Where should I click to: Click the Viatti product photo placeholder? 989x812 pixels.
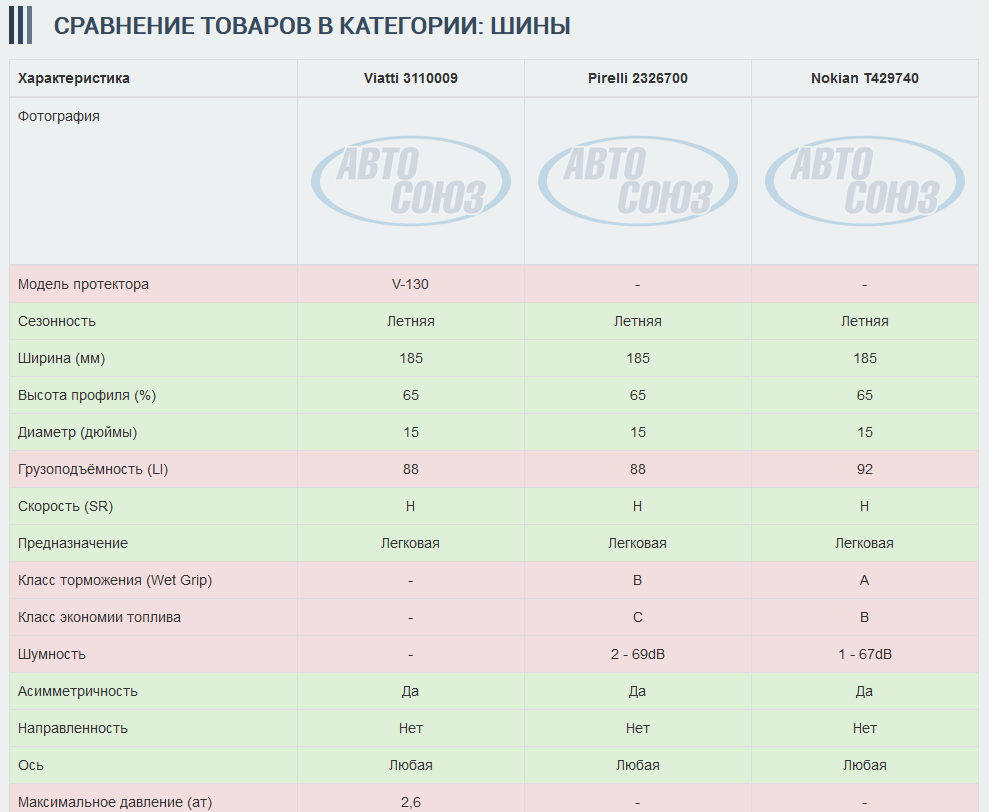coord(410,181)
